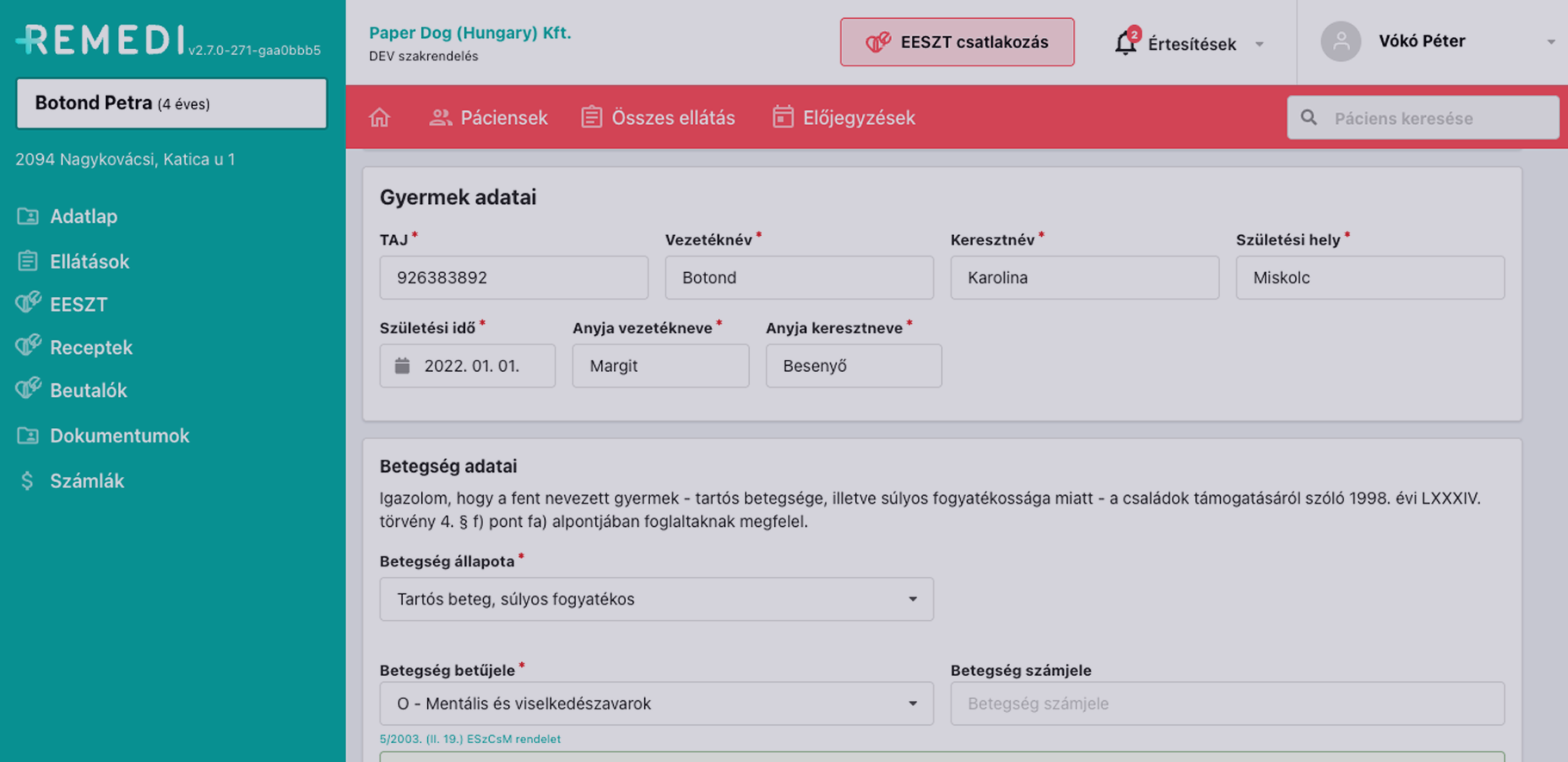This screenshot has width=1568, height=762.
Task: Open the Betegség betűjele dropdown
Action: 656,703
